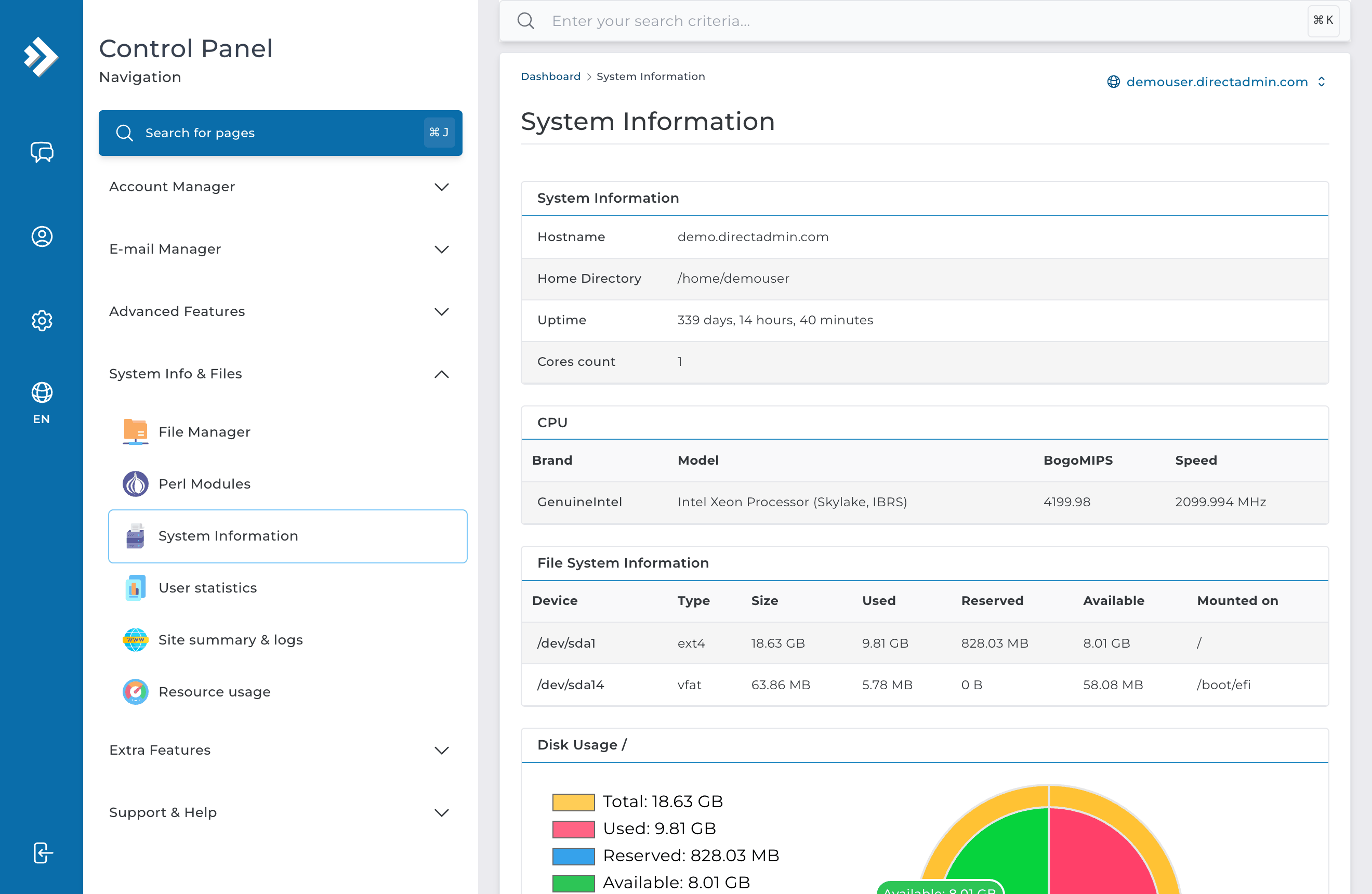Click the GenuineIntel brand cell
The width and height of the screenshot is (1372, 894).
coord(579,502)
